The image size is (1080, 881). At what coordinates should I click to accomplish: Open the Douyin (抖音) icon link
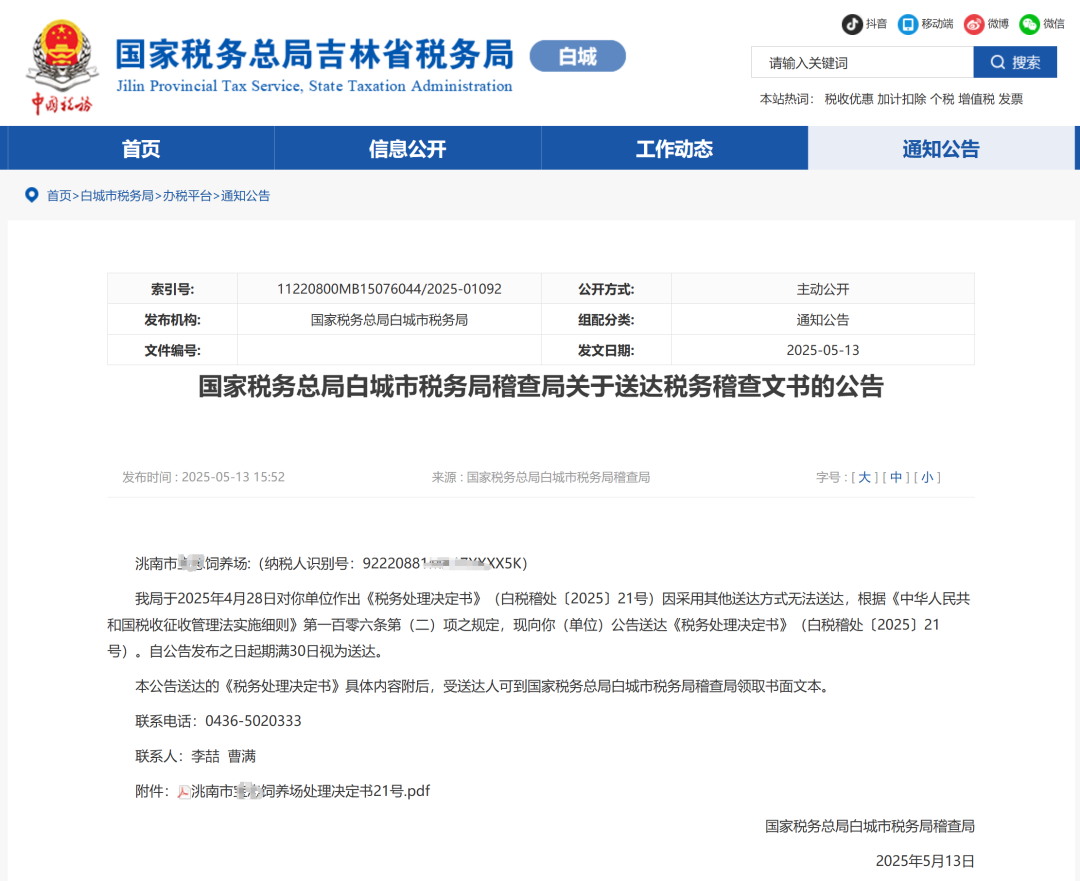852,24
